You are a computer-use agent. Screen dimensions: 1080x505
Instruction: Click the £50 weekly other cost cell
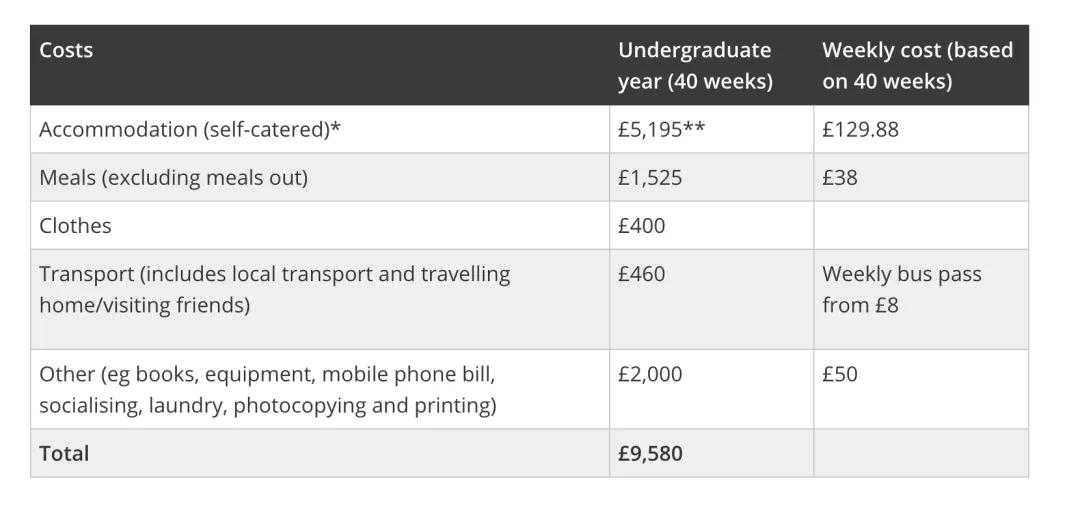point(840,374)
